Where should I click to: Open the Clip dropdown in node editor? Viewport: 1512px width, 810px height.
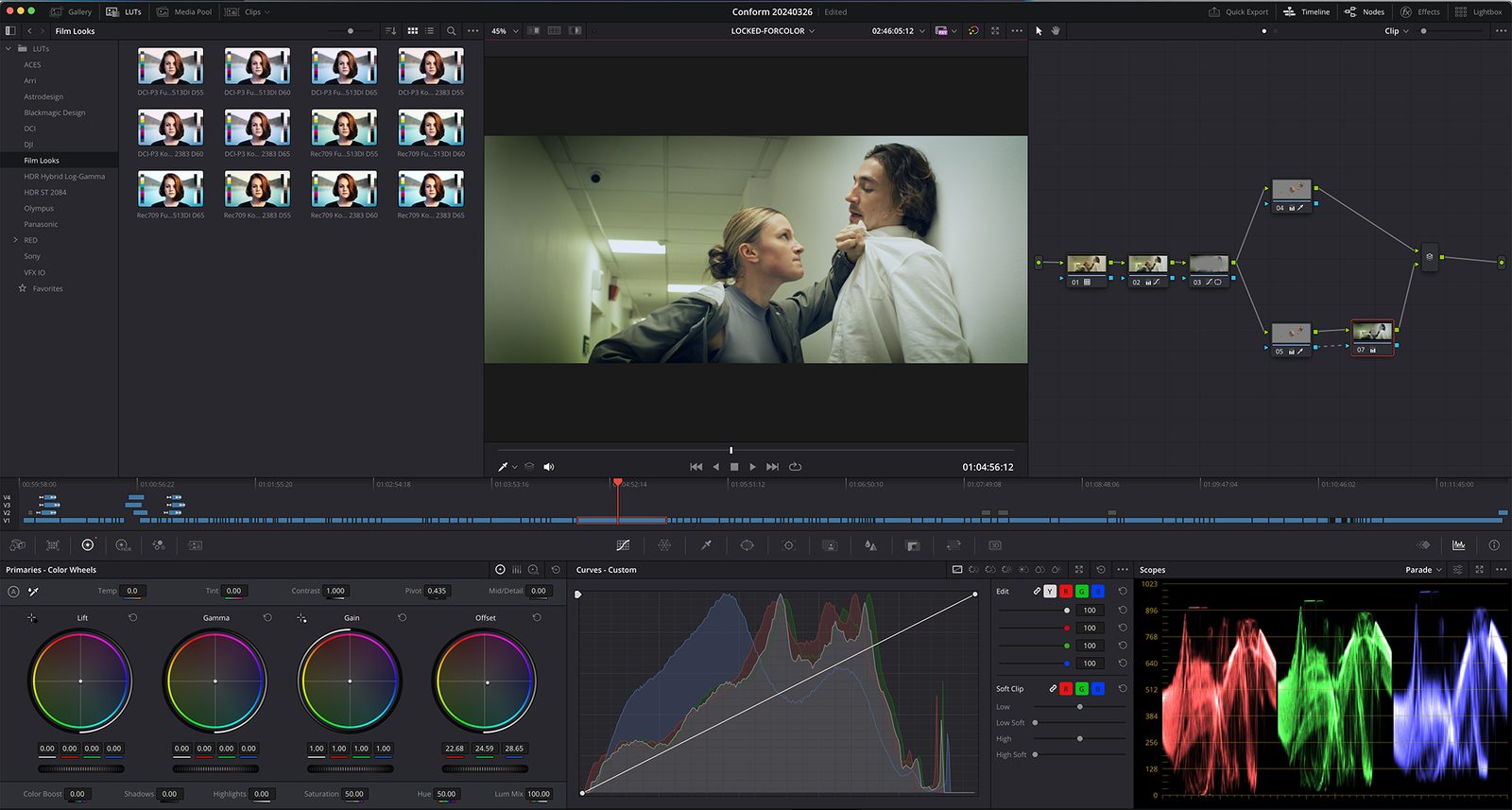(1397, 31)
